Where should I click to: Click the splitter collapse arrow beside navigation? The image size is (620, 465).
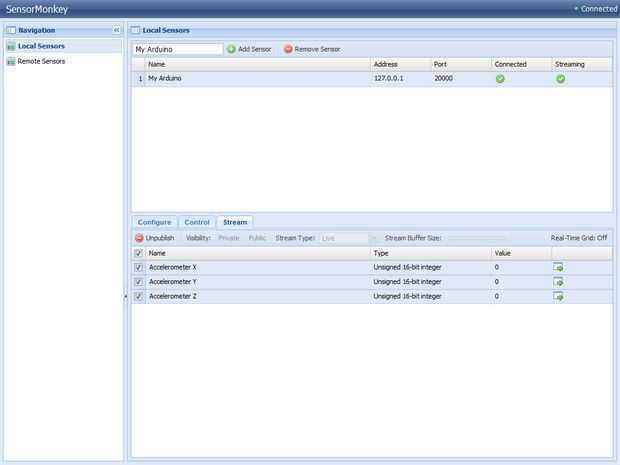coord(126,296)
